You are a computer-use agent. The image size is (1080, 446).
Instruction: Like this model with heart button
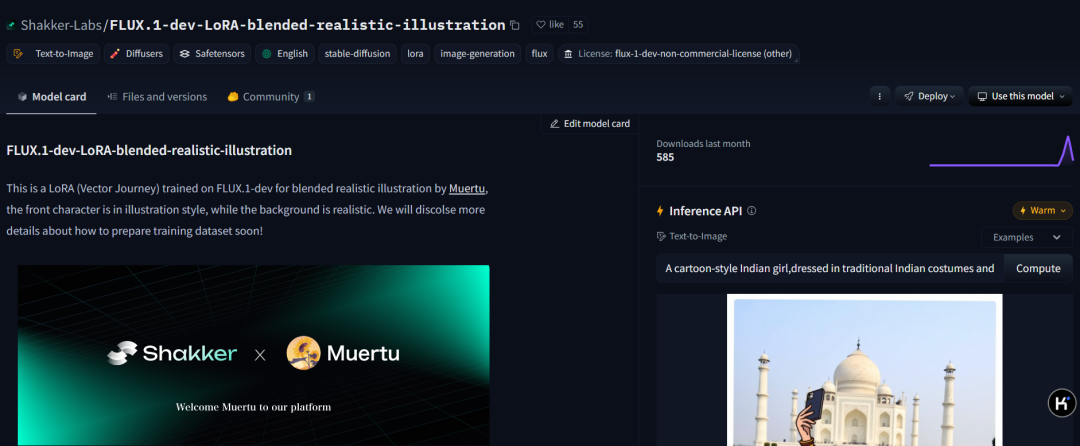tap(549, 24)
